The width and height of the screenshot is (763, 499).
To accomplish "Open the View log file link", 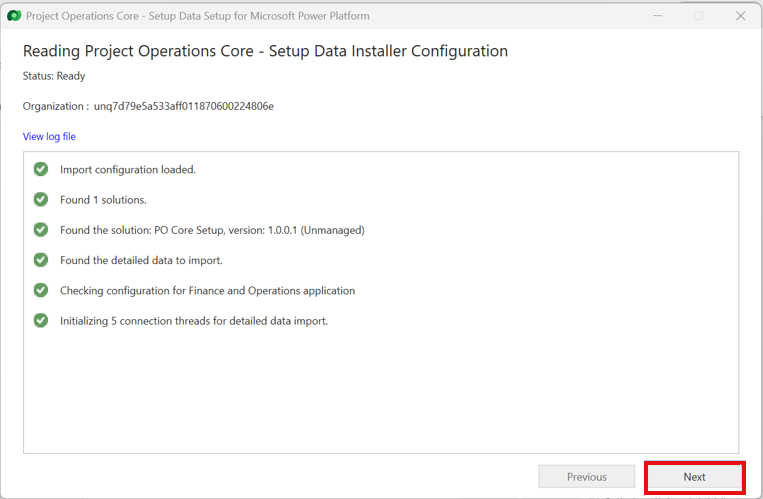I will 49,136.
